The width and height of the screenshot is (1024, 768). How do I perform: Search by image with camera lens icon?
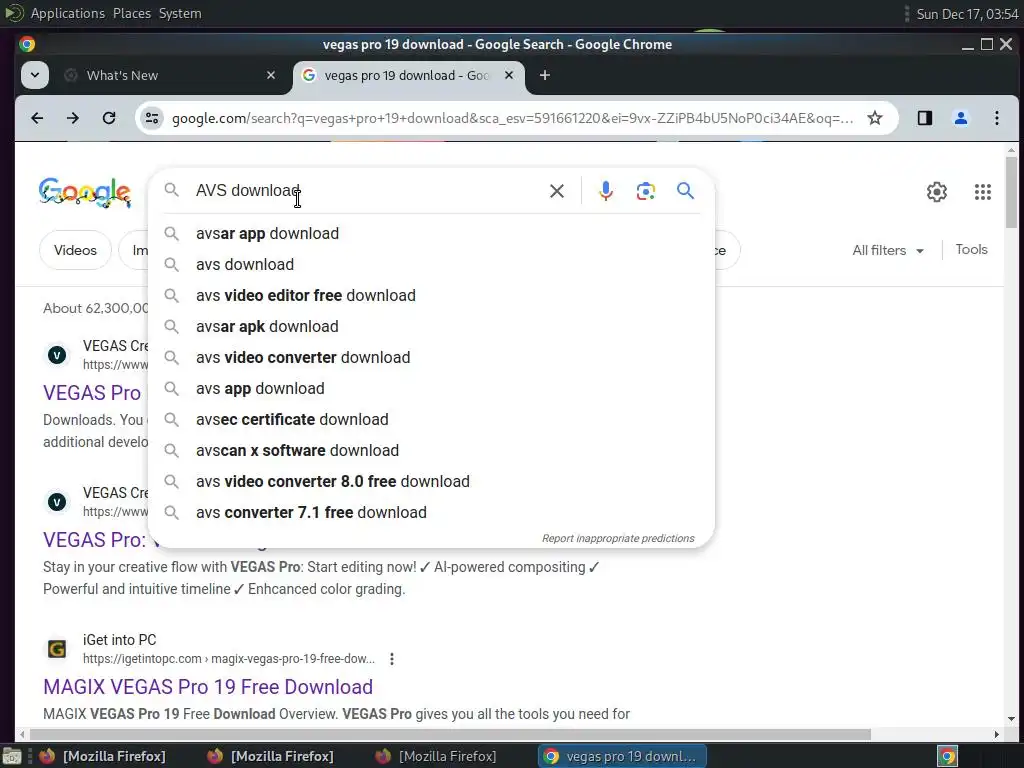[x=646, y=191]
